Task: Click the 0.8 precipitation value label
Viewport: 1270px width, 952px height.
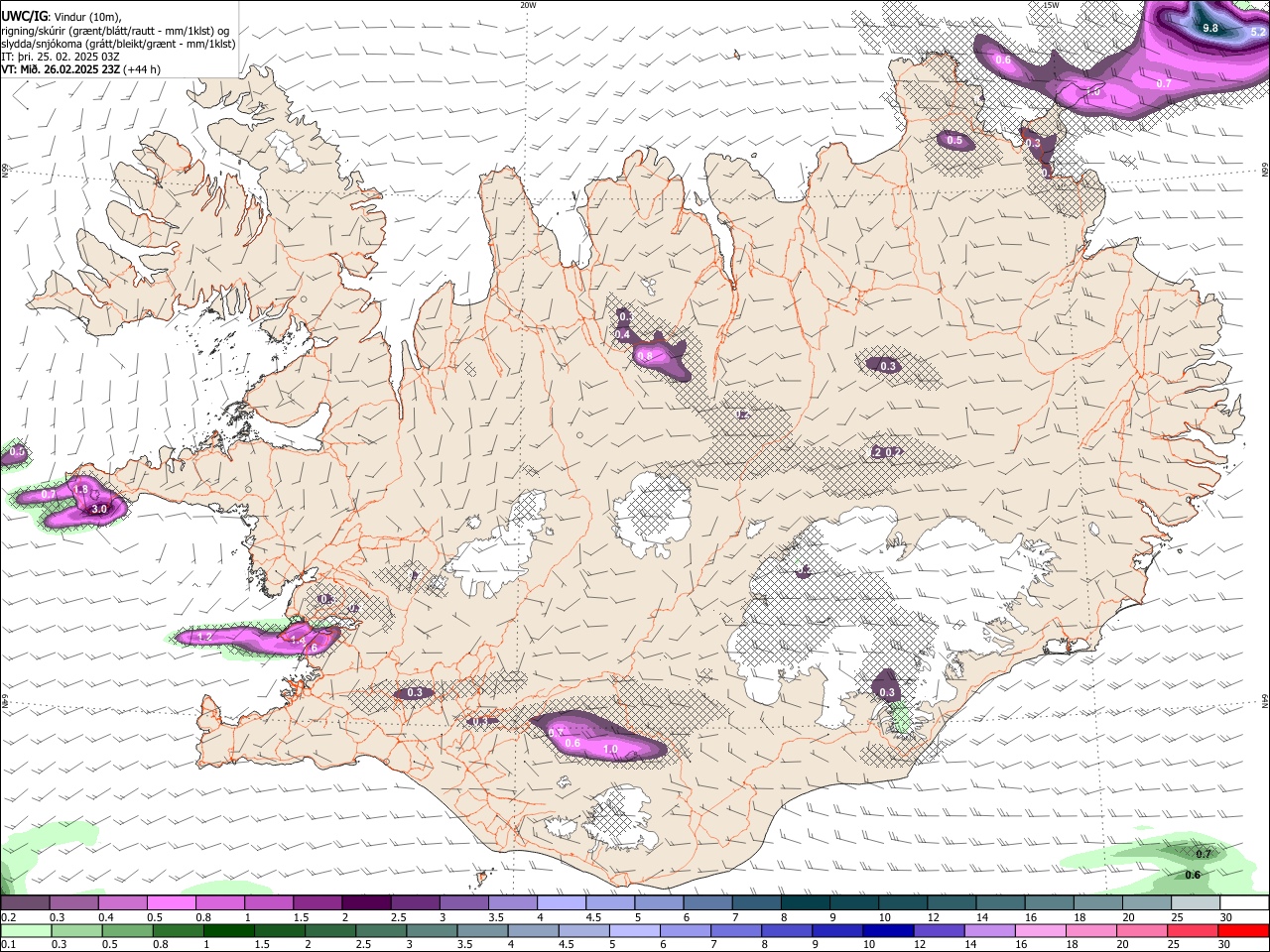Action: 645,355
